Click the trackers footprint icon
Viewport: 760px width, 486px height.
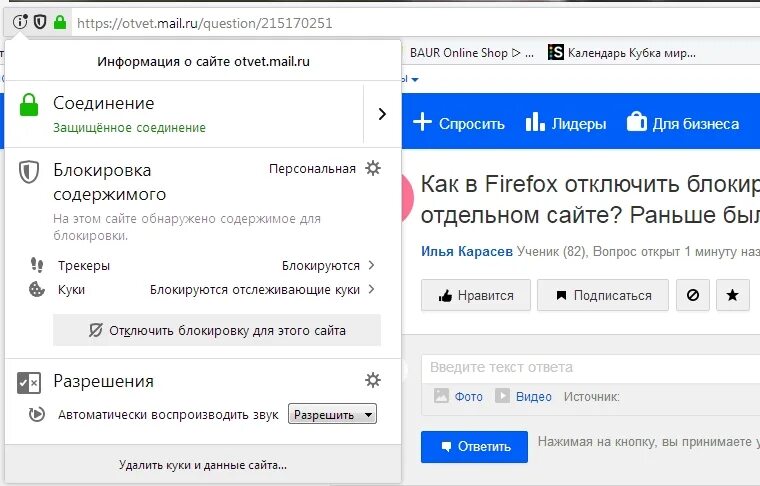click(x=37, y=265)
